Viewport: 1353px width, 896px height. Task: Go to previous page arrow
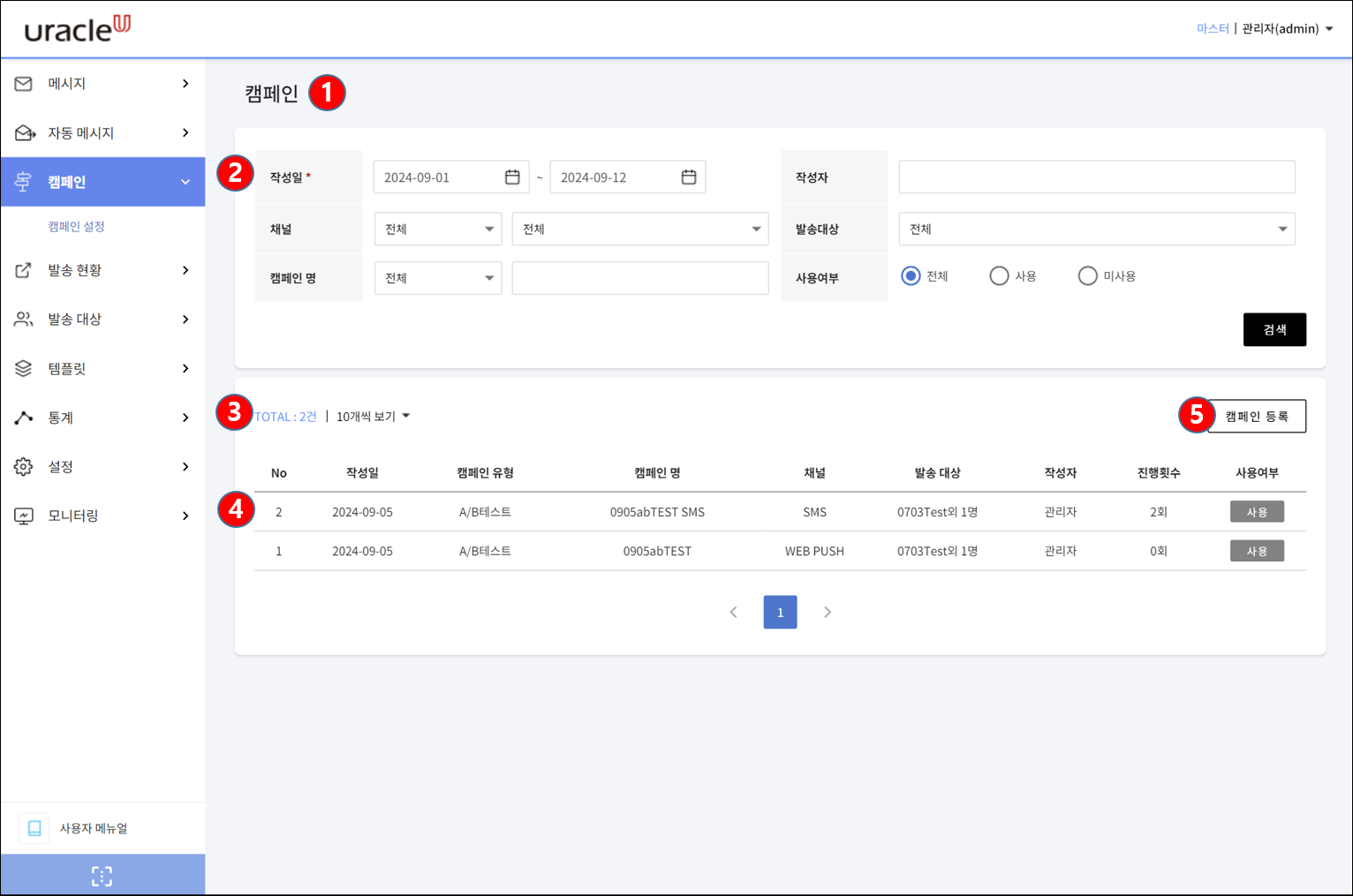point(733,612)
